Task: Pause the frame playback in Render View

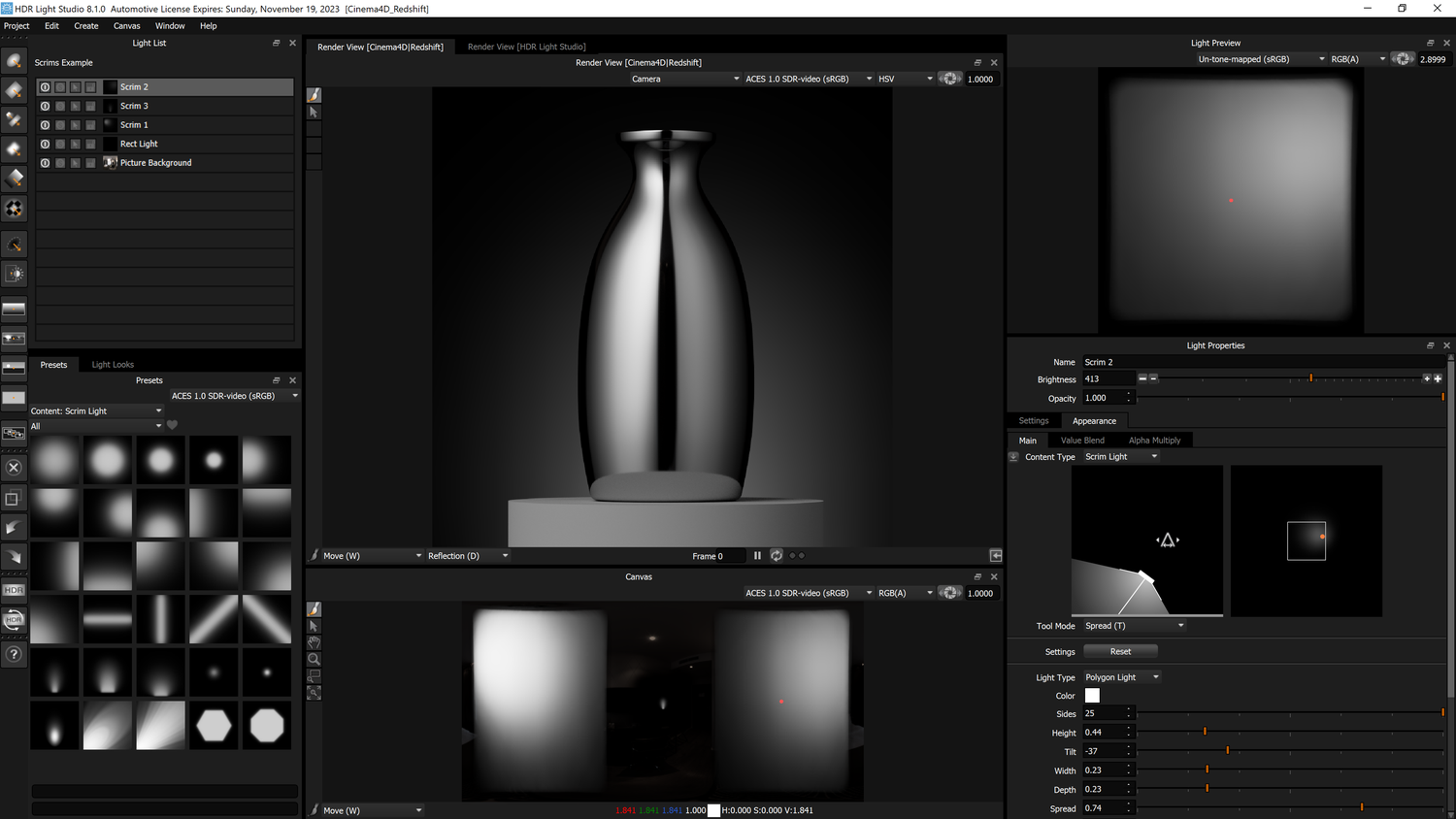Action: click(757, 555)
